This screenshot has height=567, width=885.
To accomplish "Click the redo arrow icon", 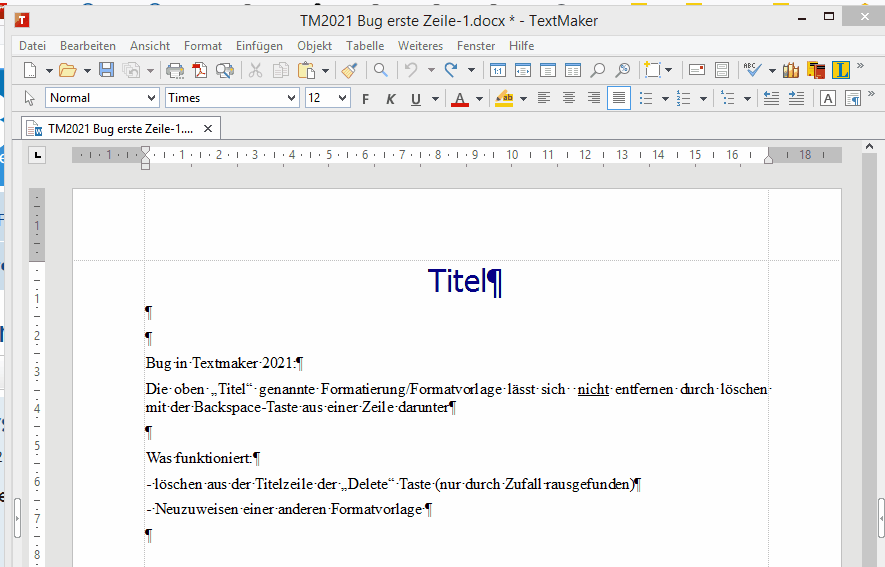I will click(x=451, y=70).
